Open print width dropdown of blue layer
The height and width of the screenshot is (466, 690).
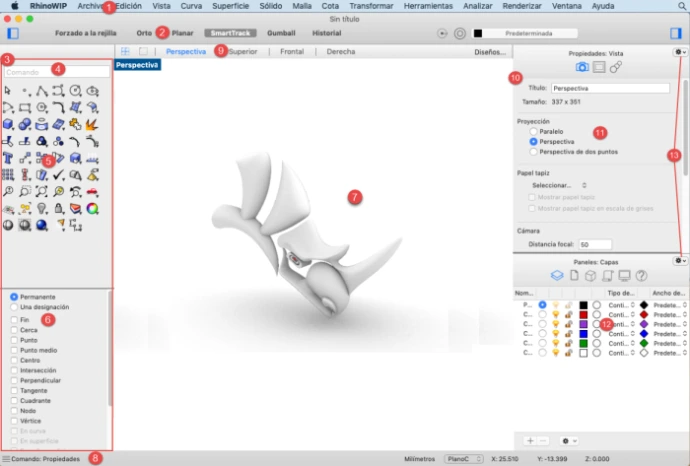[x=669, y=334]
